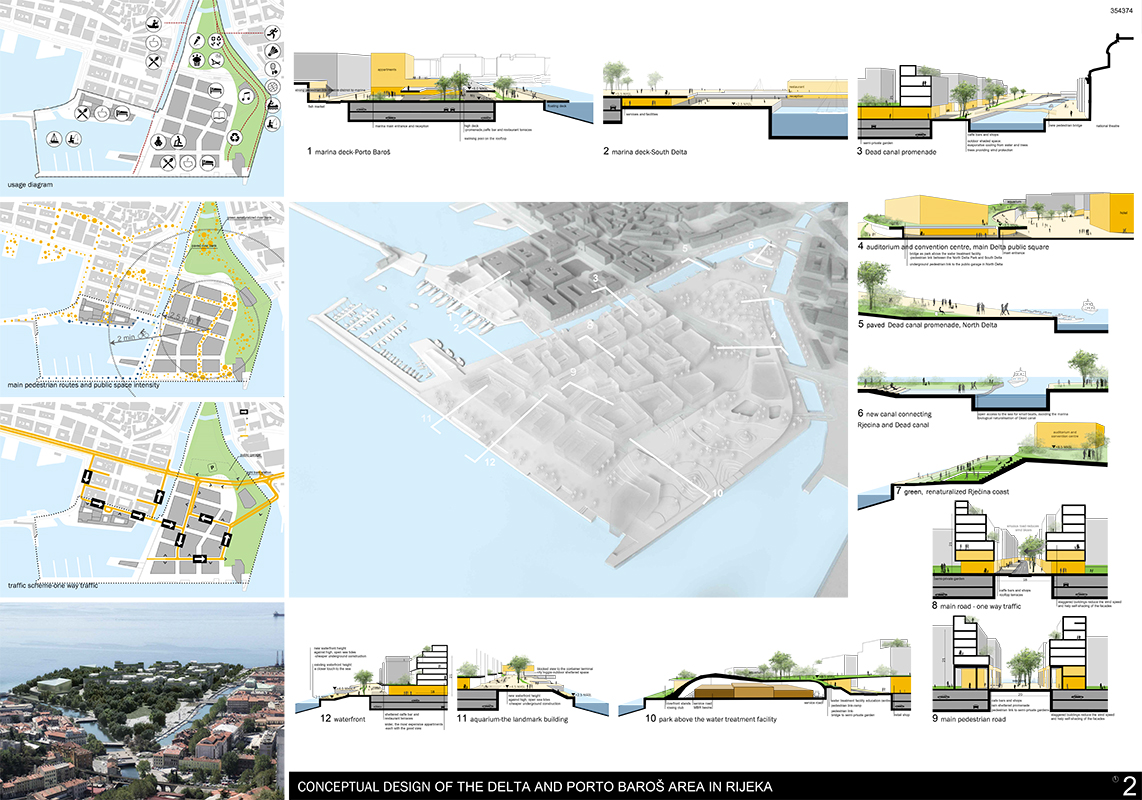
Task: Click the coffee cup icon below rowing icon
Action: click(x=154, y=43)
